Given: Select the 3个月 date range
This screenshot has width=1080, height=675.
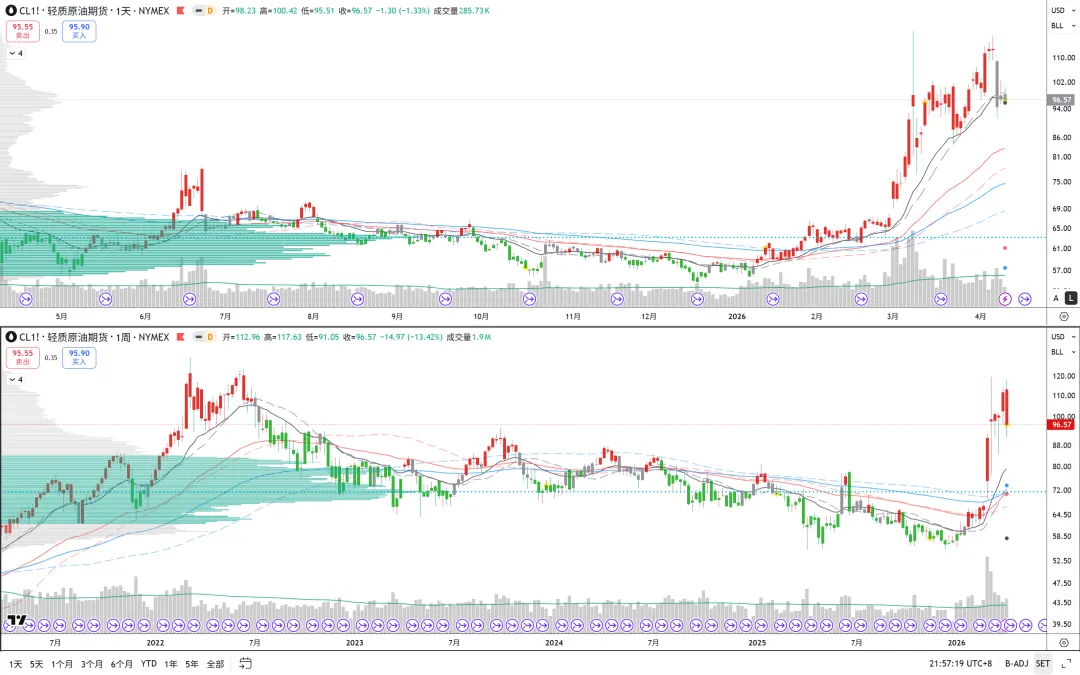Looking at the screenshot, I should (92, 664).
